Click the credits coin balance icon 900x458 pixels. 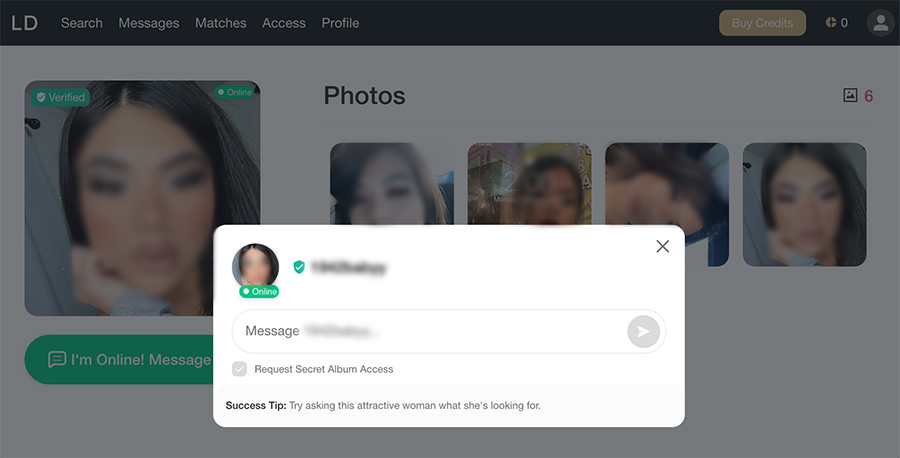point(830,23)
